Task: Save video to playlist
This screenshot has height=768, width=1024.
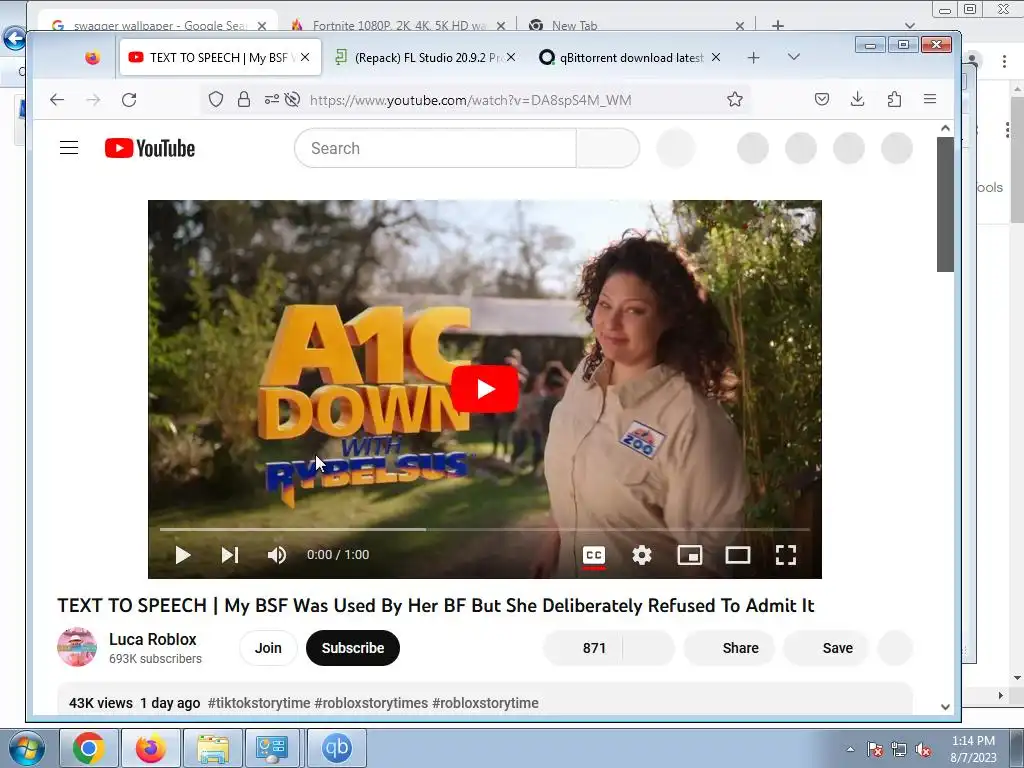Action: (x=825, y=648)
